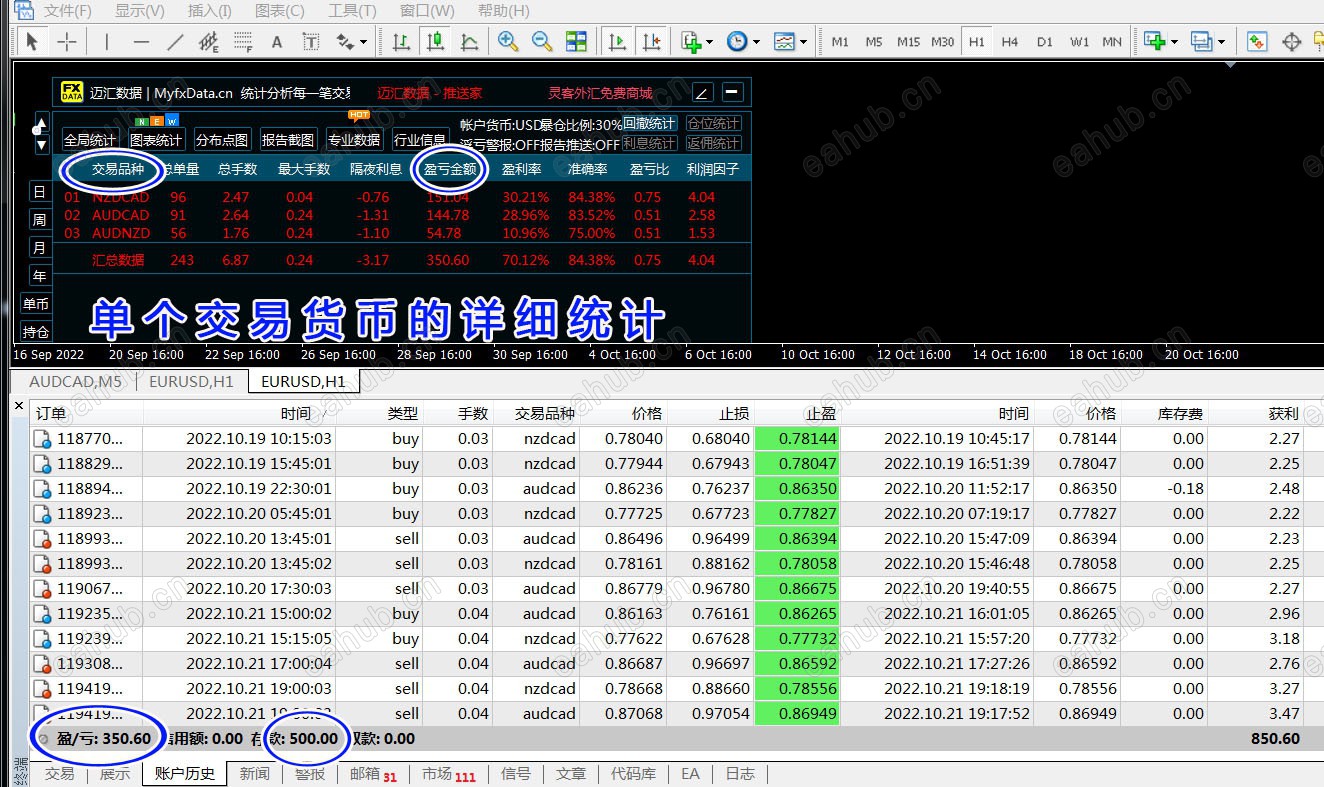The image size is (1324, 787).
Task: Switch timeframe to H1
Action: 977,42
